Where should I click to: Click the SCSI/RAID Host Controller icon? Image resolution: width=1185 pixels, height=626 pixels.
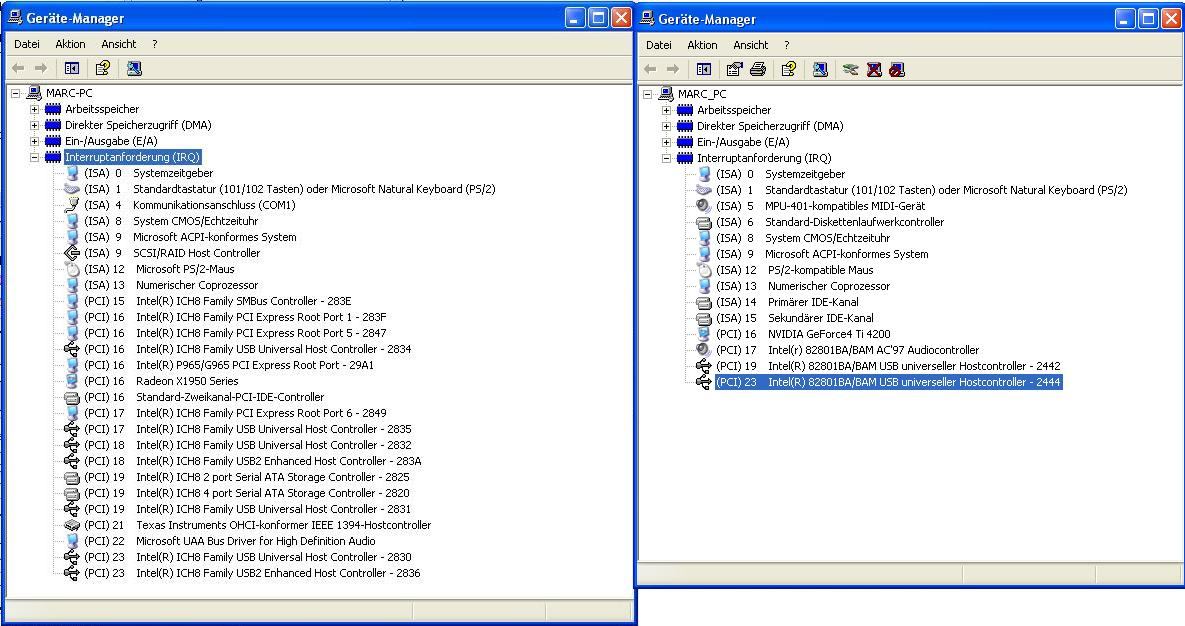(72, 253)
